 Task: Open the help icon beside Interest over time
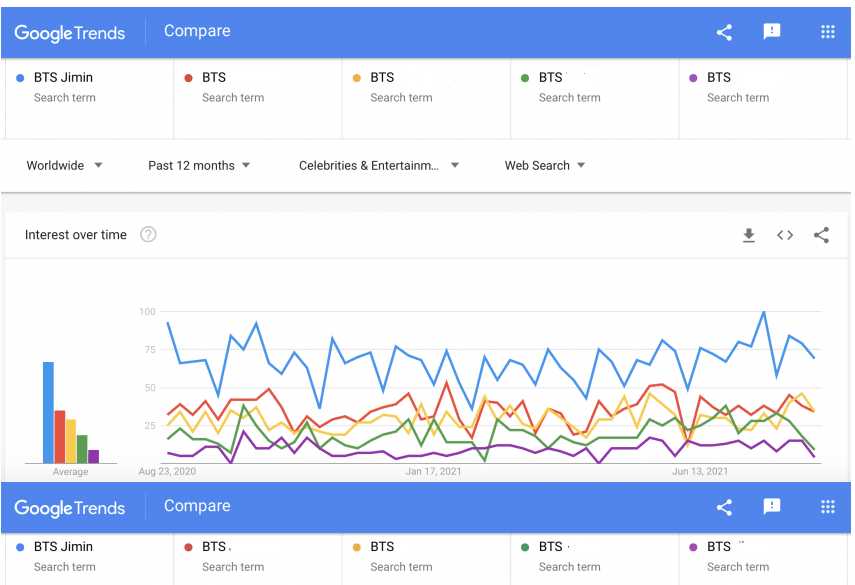coord(148,234)
